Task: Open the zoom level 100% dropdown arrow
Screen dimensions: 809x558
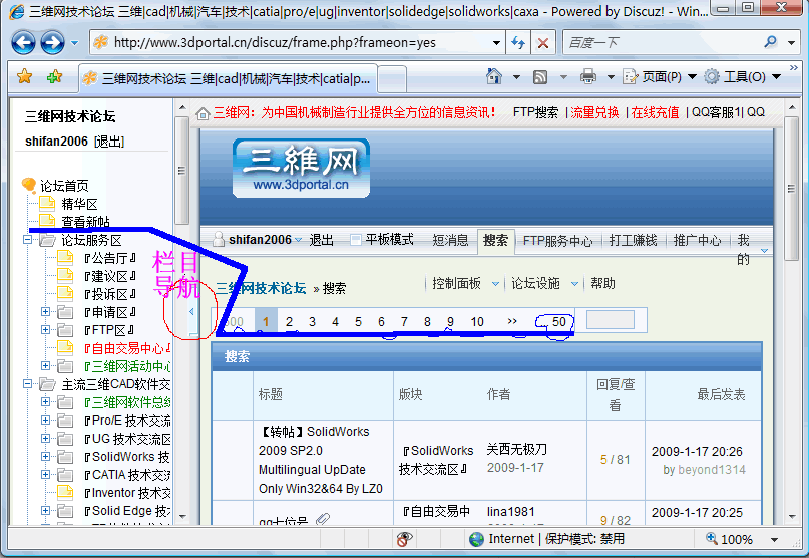Action: click(774, 539)
